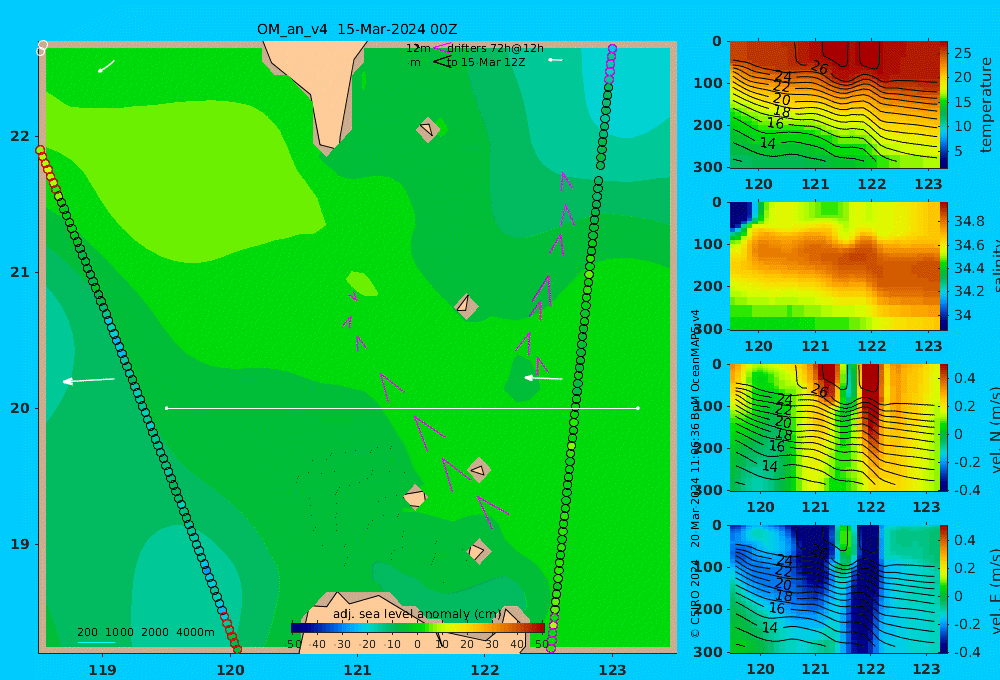Viewport: 1000px width, 680px height.
Task: Click the longitude label 119 below the map
Action: 102,670
